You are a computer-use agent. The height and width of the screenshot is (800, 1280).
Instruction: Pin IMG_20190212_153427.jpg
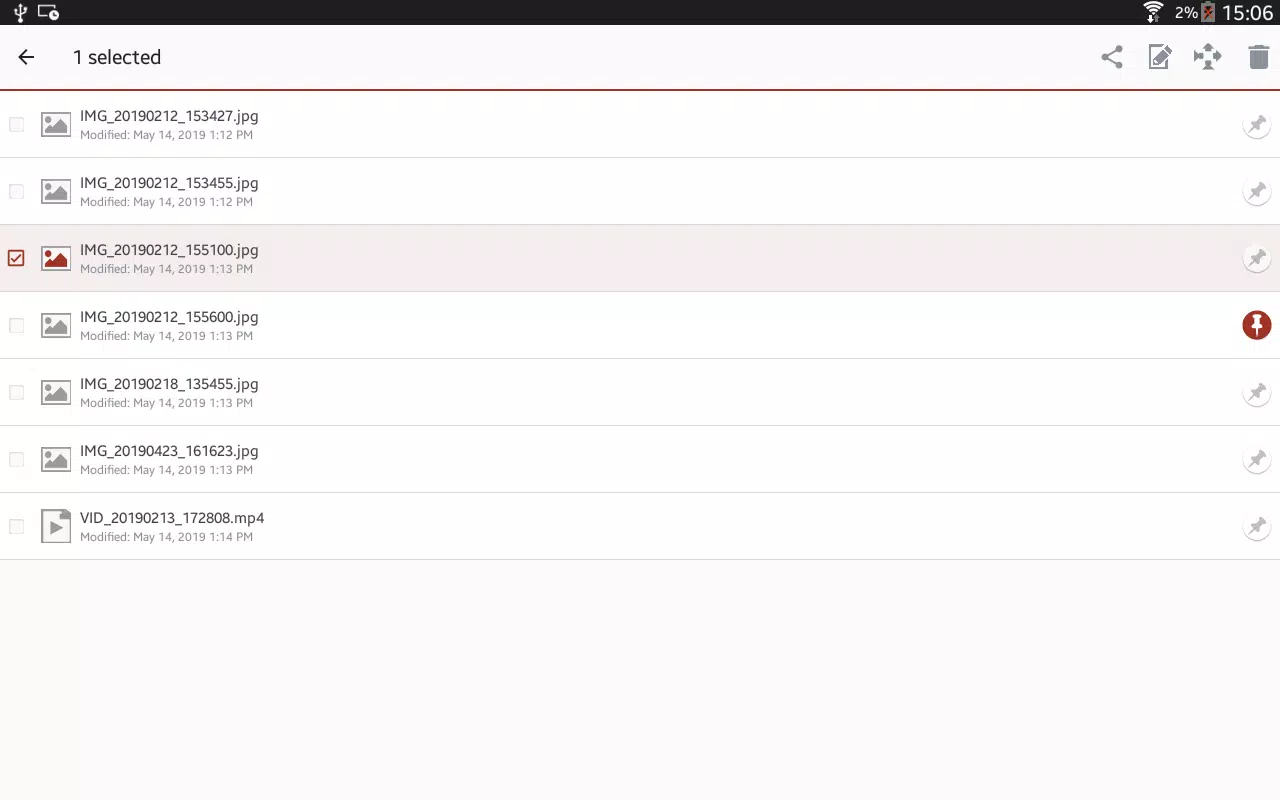point(1257,124)
